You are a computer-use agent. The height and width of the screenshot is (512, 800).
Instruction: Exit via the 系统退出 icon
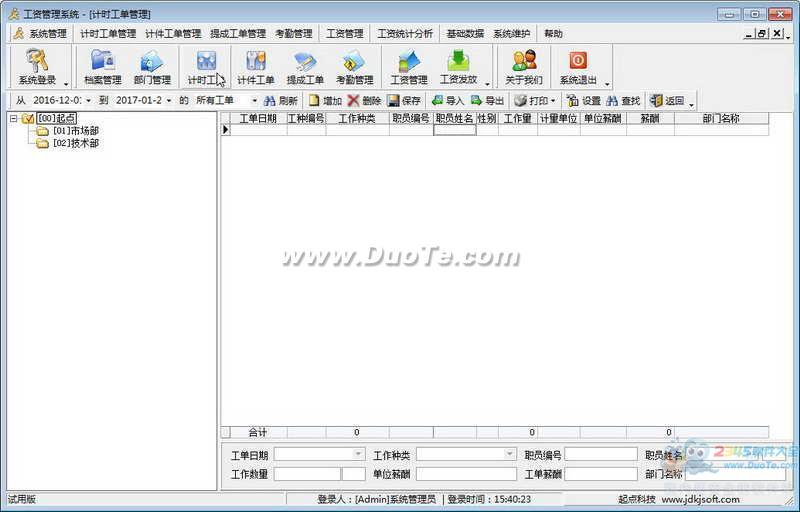[578, 67]
